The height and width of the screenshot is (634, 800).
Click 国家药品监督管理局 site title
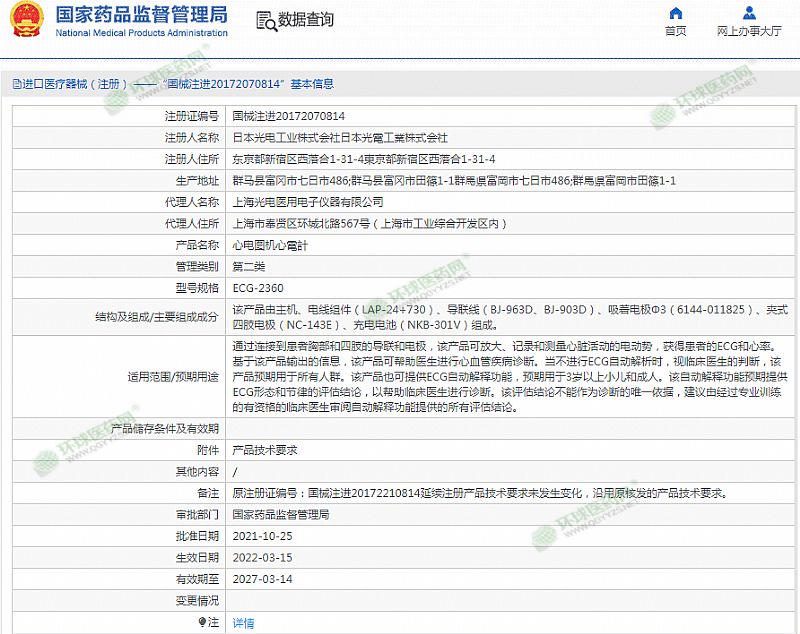pos(140,14)
